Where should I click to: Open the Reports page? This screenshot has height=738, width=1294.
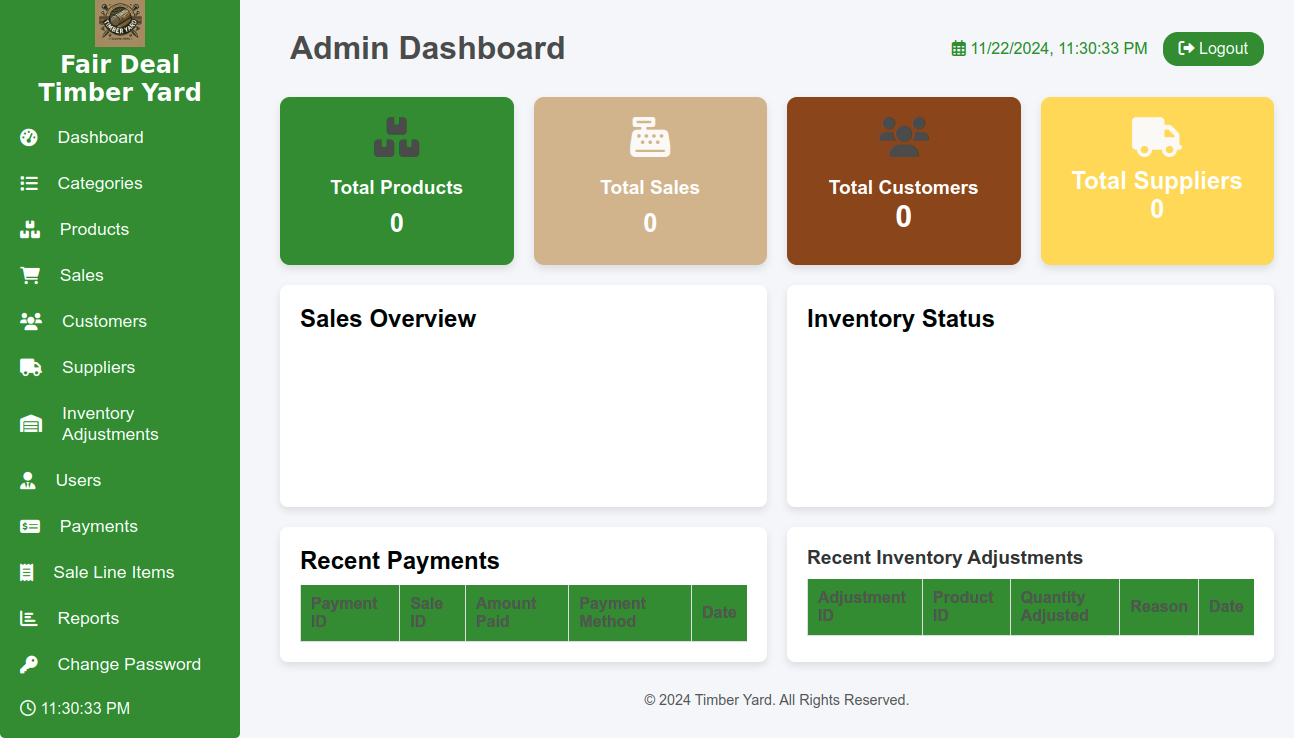tap(88, 618)
